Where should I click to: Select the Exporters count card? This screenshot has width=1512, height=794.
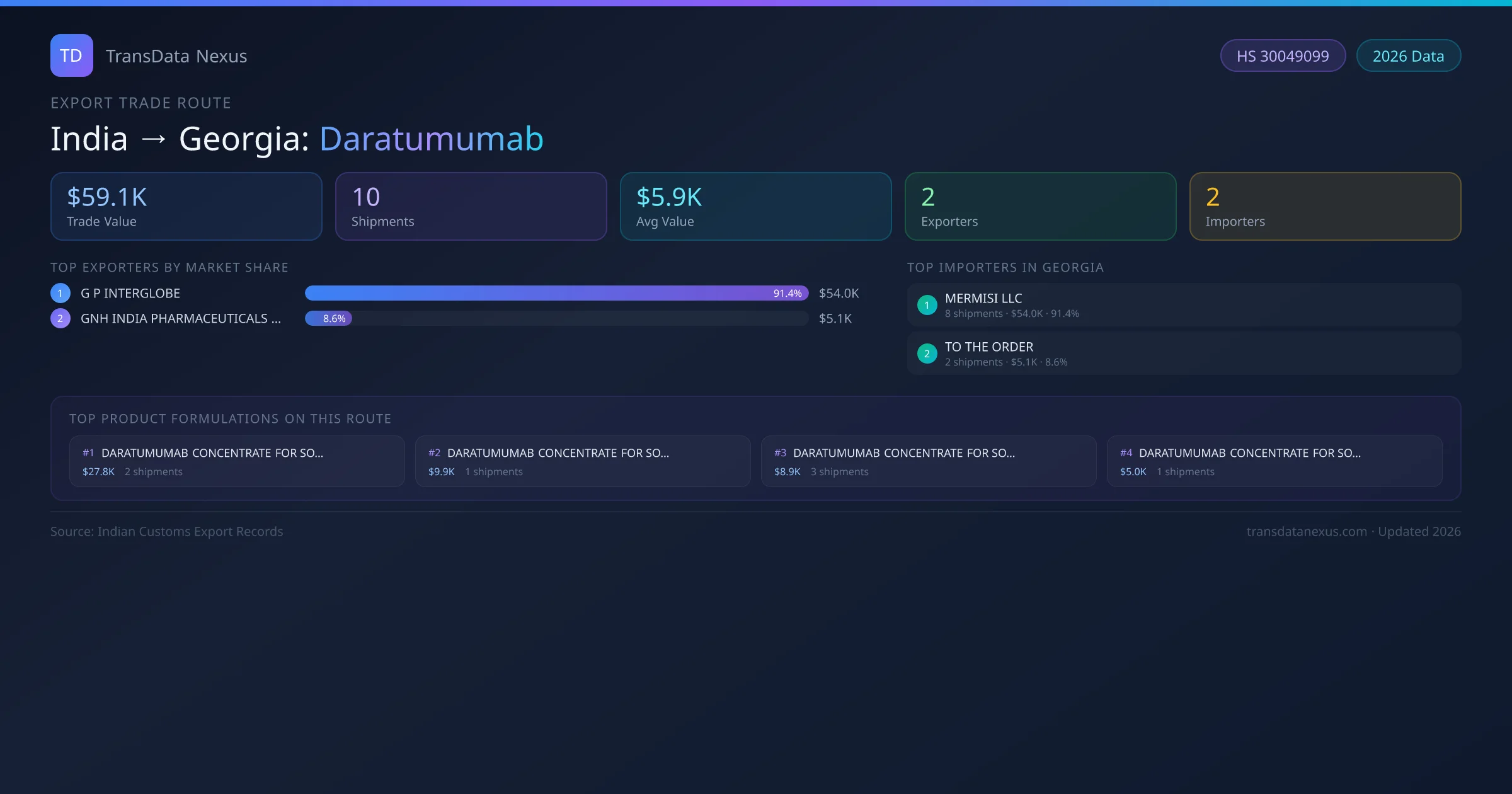click(1040, 206)
